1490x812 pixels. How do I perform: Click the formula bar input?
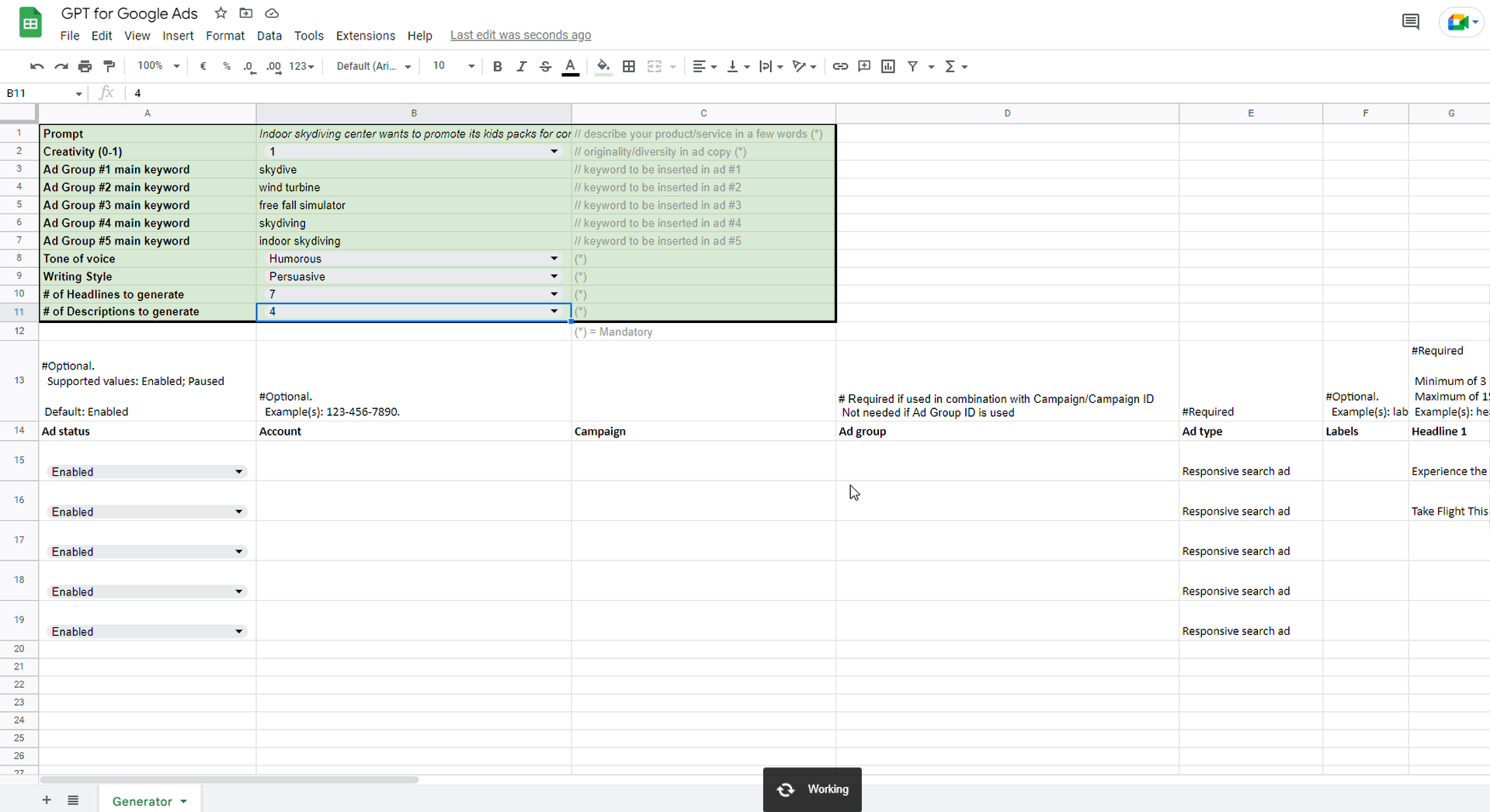[x=808, y=93]
